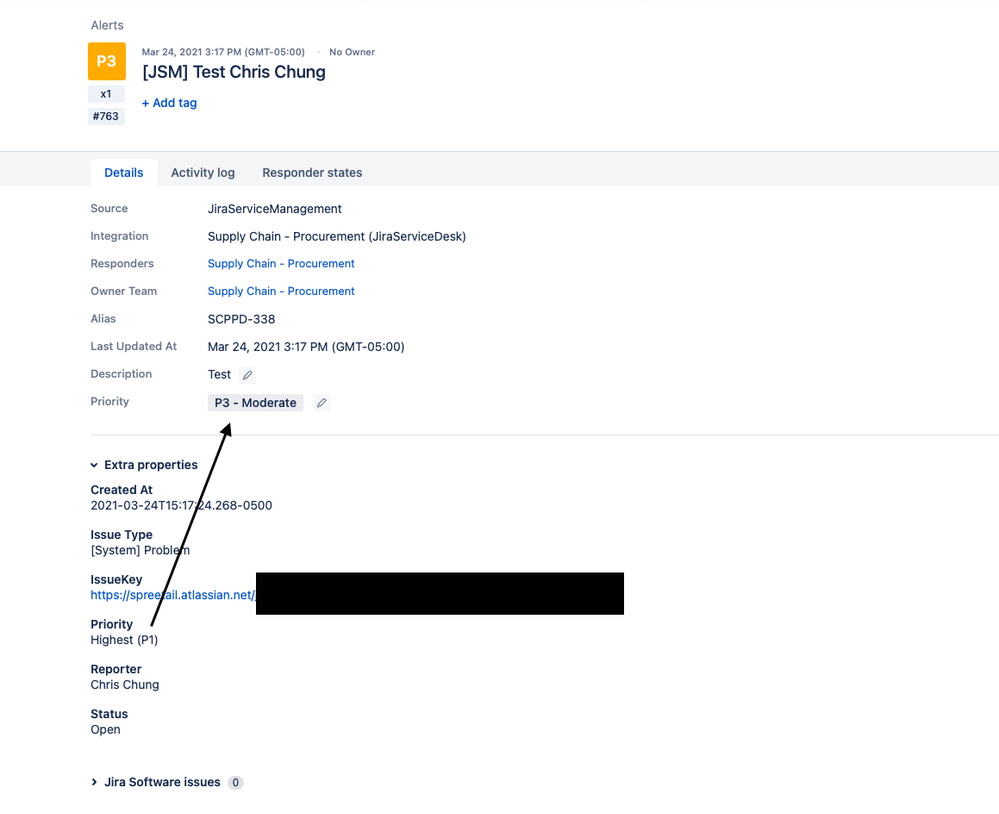Open Owner Team Supply Chain - Procurement link
This screenshot has height=814, width=999.
pos(281,291)
